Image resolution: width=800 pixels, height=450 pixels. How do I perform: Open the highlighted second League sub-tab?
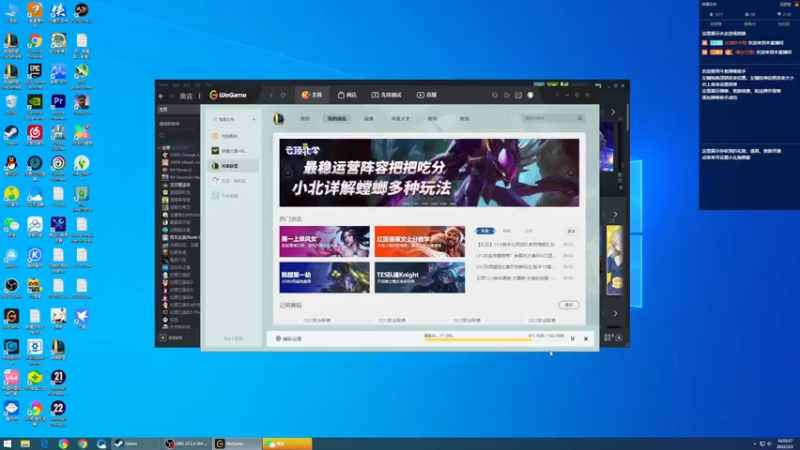point(337,118)
